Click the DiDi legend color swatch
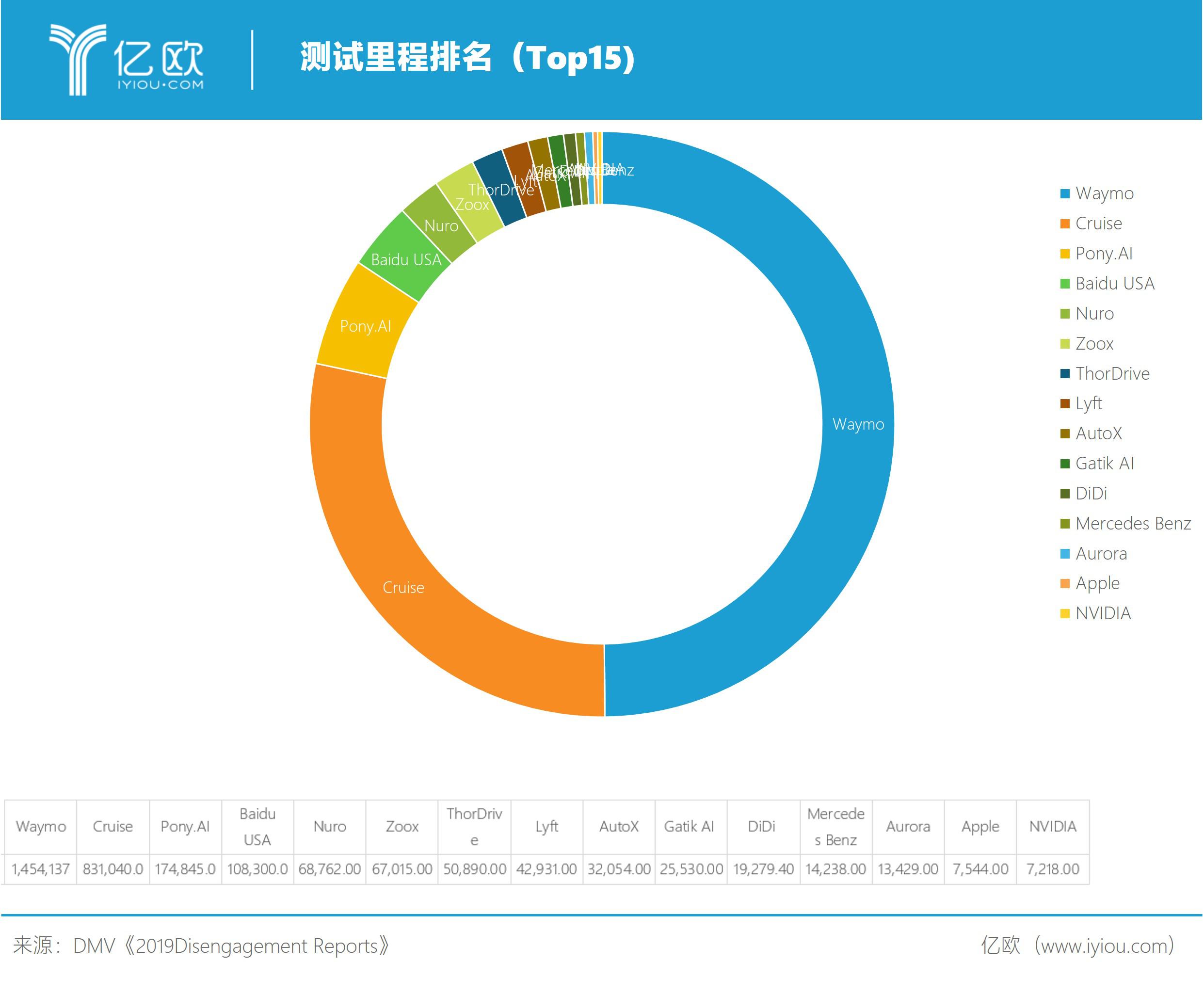Image resolution: width=1204 pixels, height=994 pixels. point(1065,494)
